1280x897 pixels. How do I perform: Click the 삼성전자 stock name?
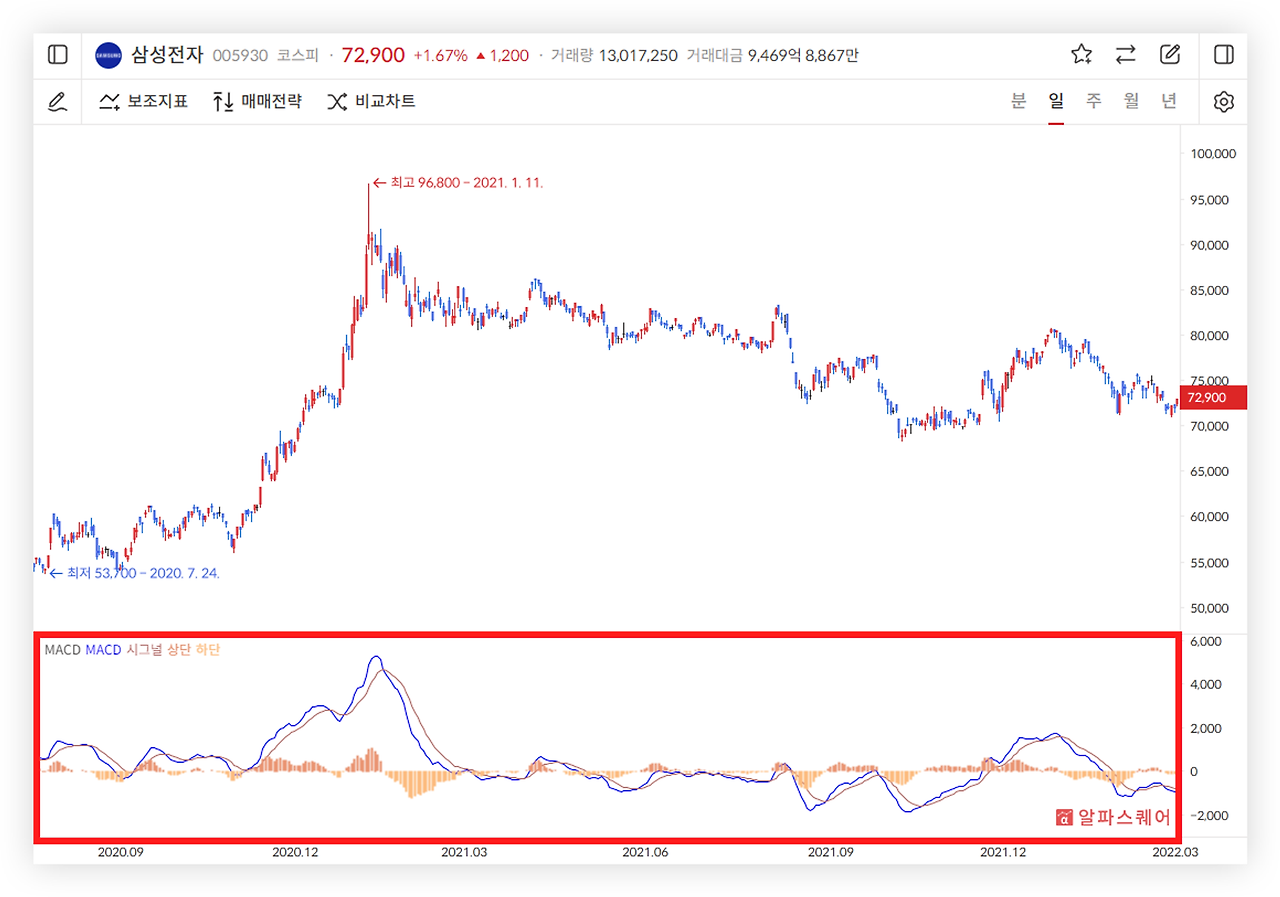[x=167, y=55]
